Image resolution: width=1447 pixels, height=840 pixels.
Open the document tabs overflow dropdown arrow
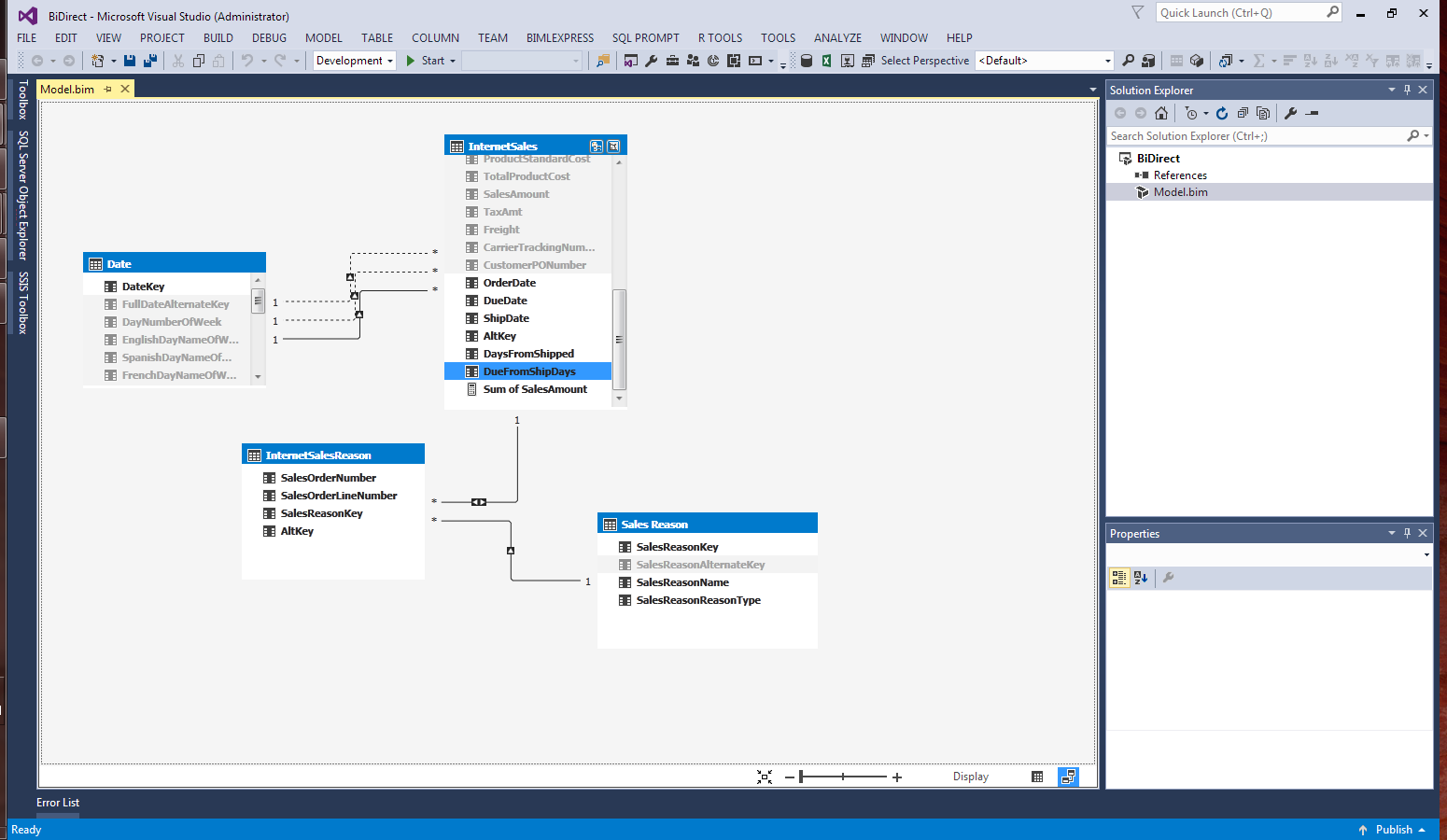pos(1093,90)
